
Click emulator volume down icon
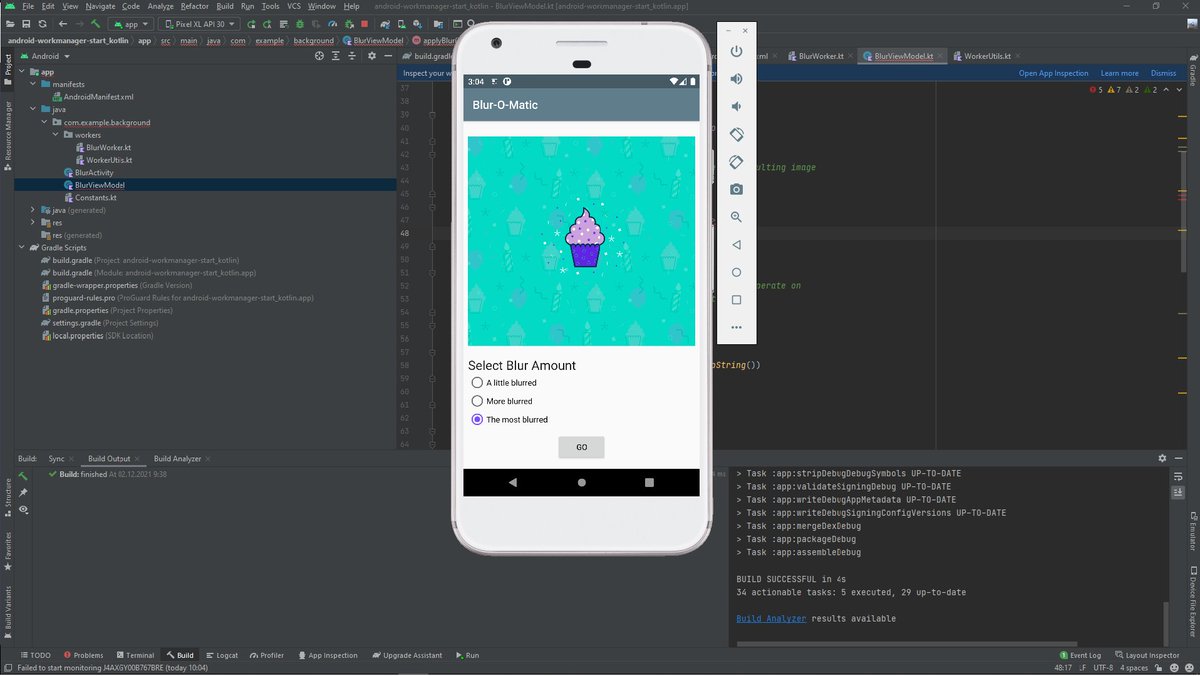(x=736, y=106)
